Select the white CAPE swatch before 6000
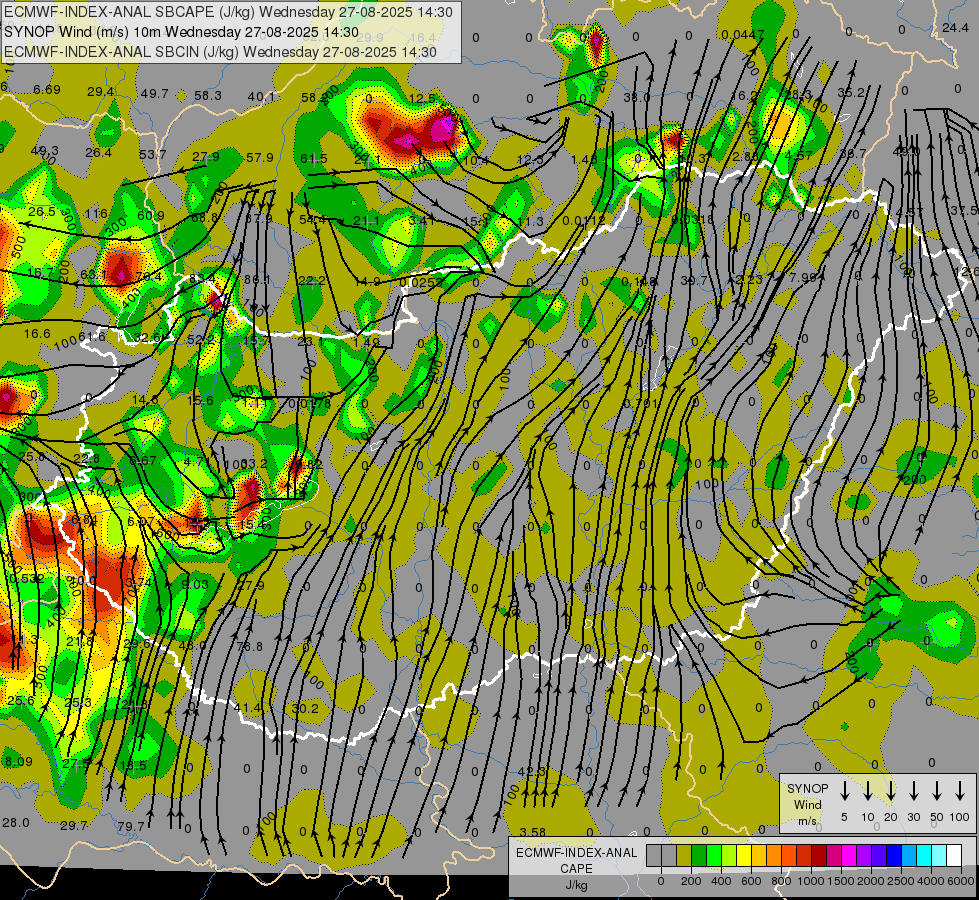The image size is (979, 900). (955, 855)
